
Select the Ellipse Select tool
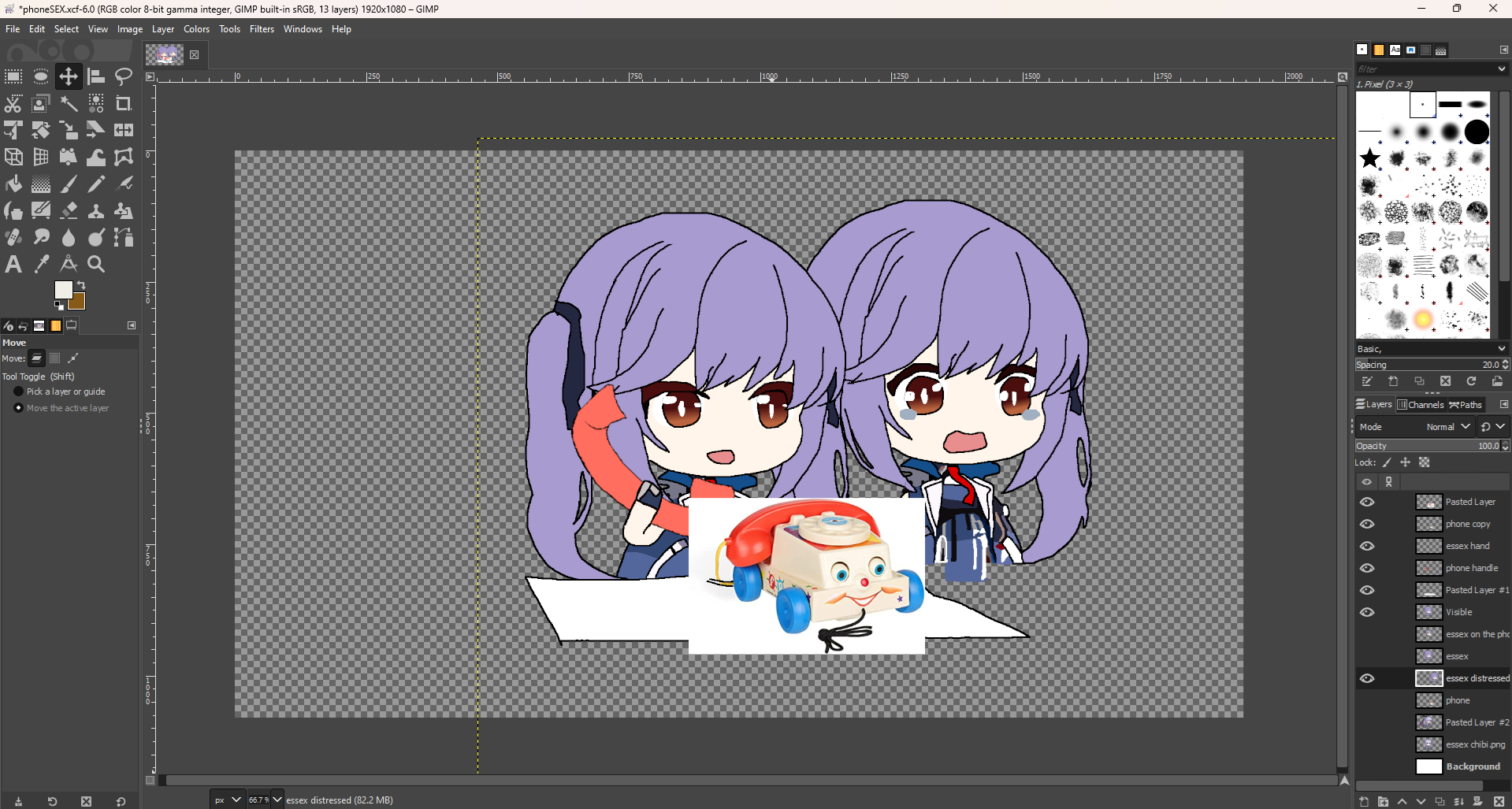41,76
